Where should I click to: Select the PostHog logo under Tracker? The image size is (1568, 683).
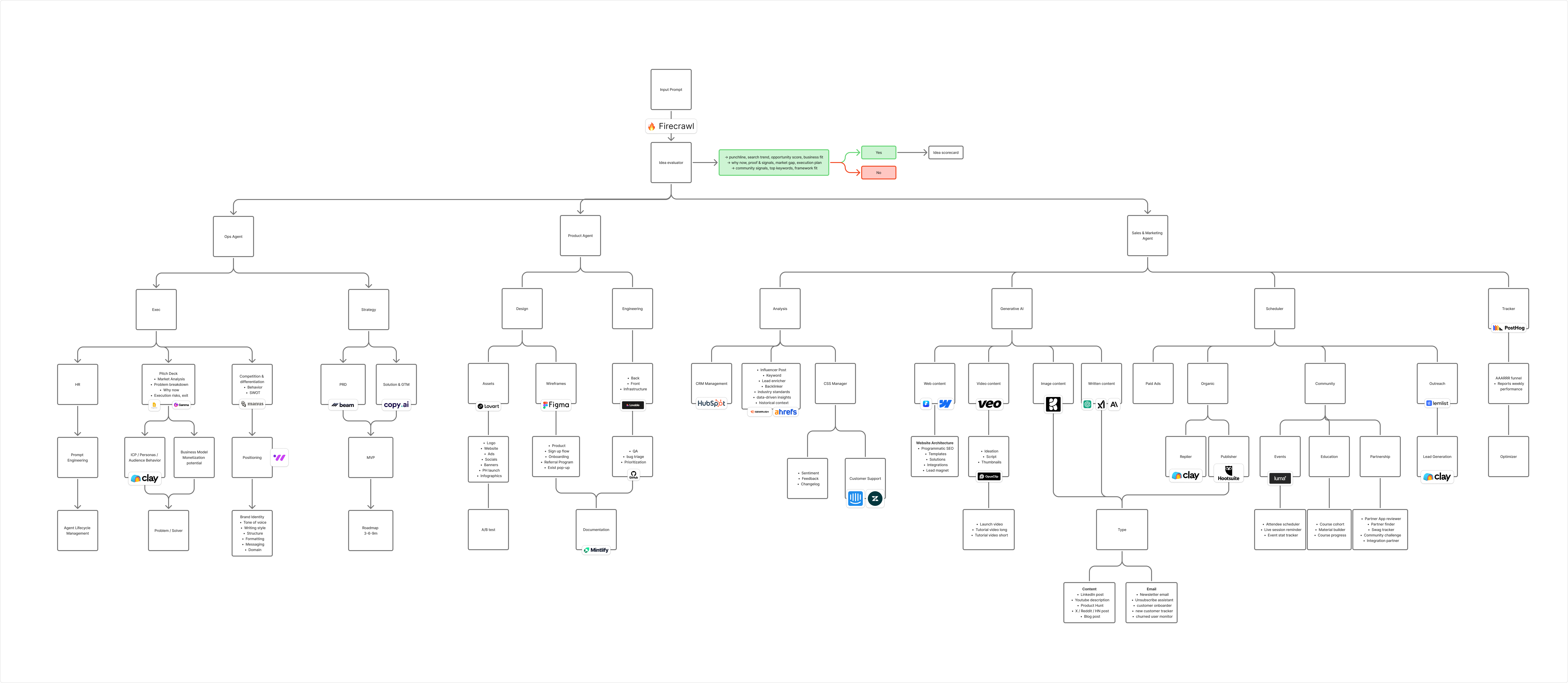pos(1508,328)
